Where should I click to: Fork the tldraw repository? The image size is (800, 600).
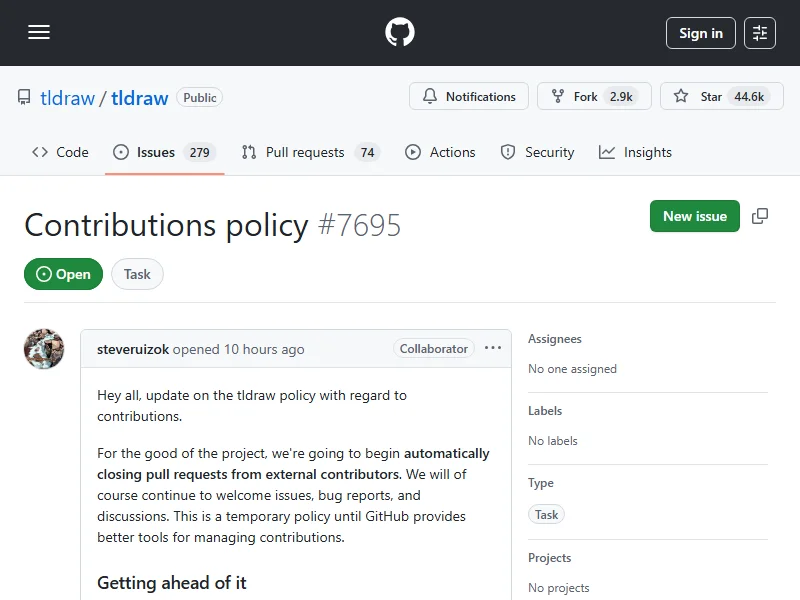pos(585,97)
